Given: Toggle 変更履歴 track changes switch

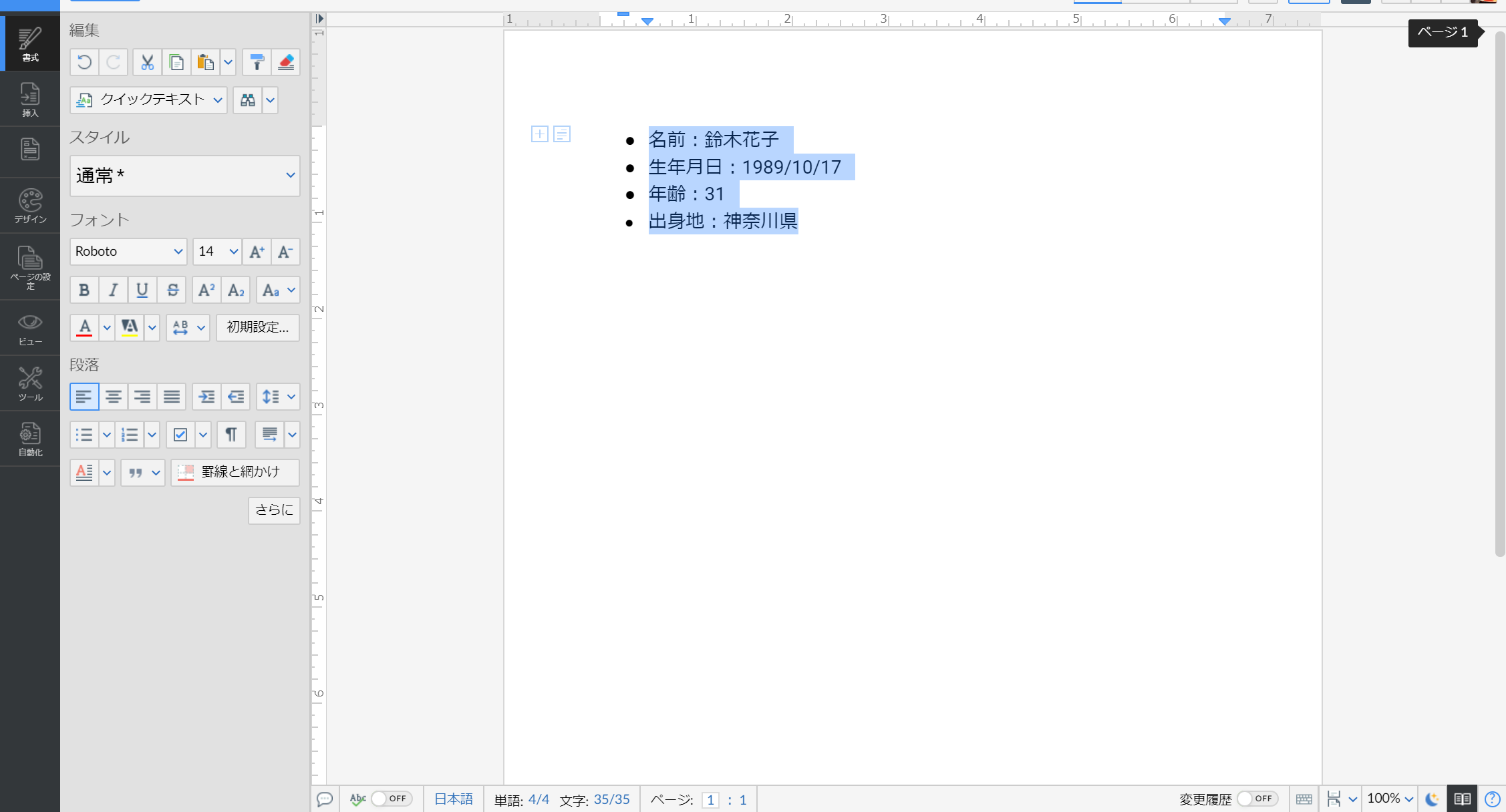Looking at the screenshot, I should click(x=1256, y=799).
